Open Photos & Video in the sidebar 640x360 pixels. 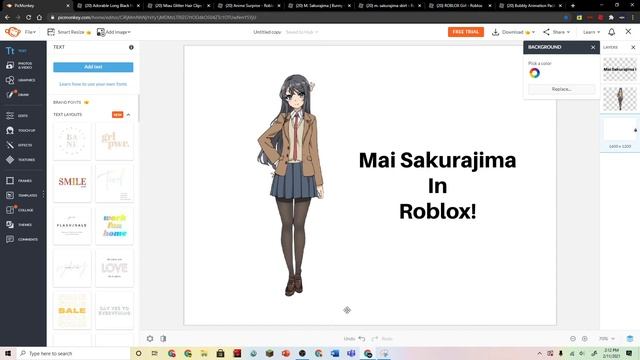tap(19, 65)
